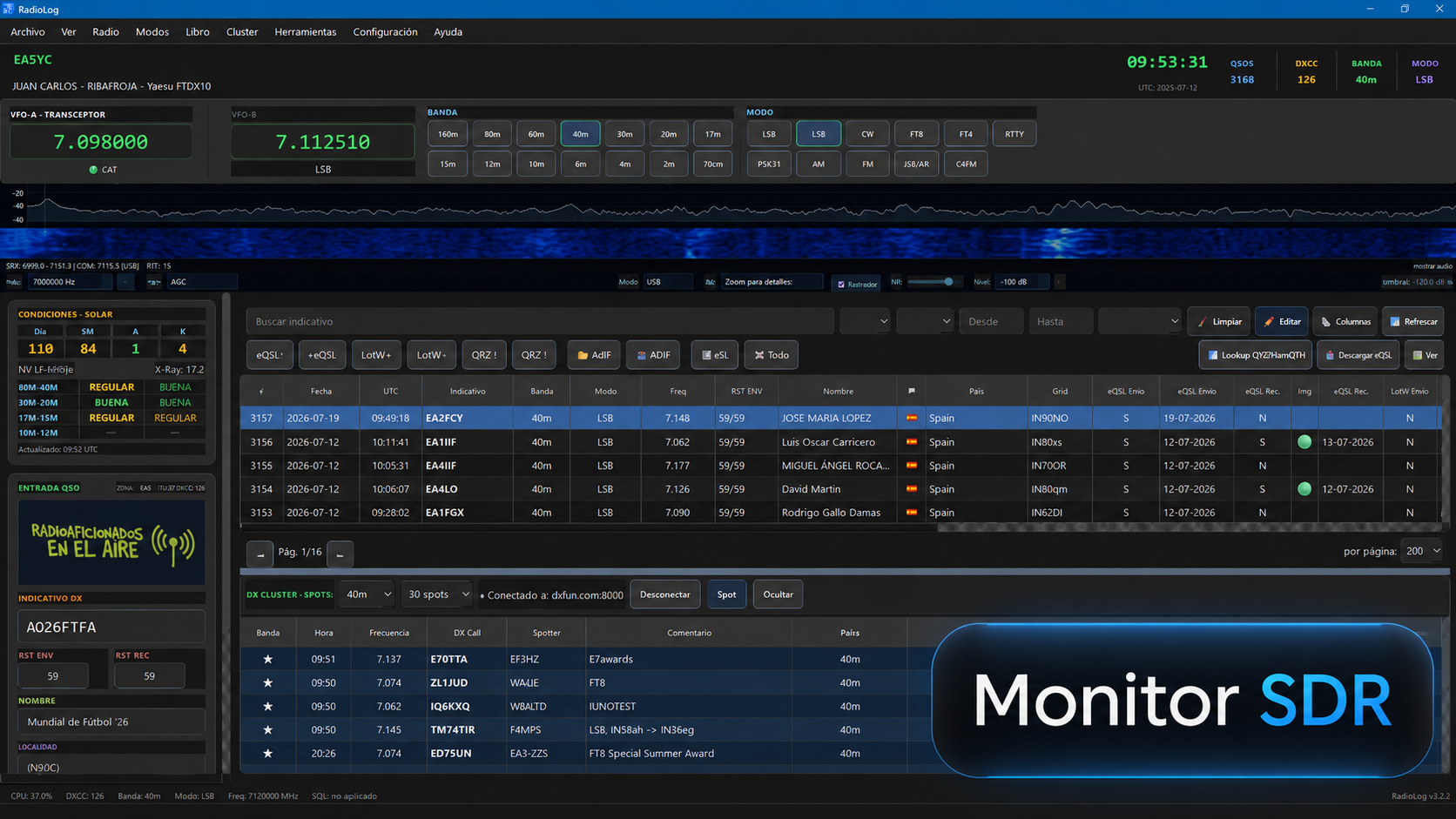Click the Lookup QYZ/HamQTH icon button
The height and width of the screenshot is (819, 1456).
[1256, 355]
